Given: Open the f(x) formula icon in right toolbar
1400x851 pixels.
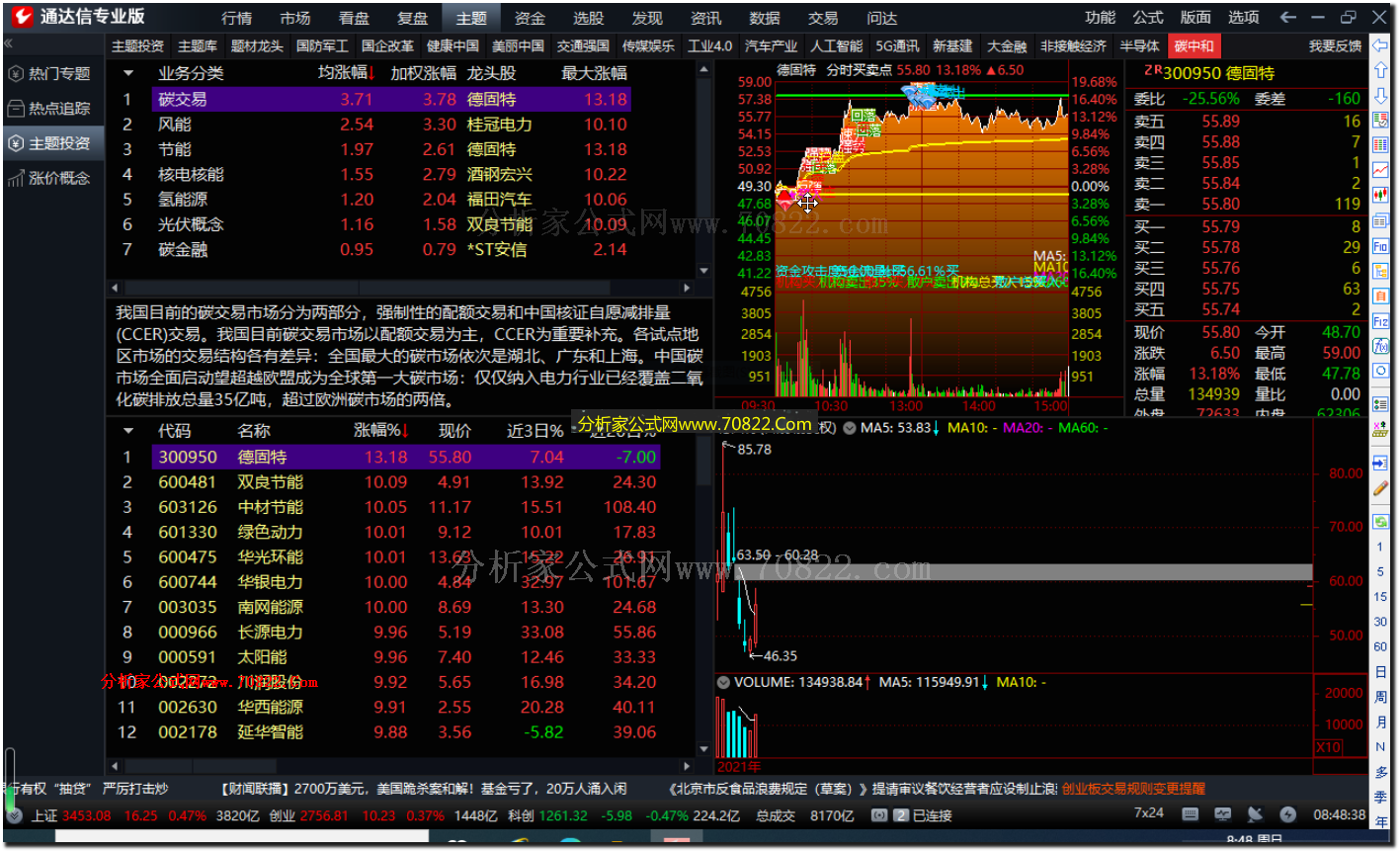Looking at the screenshot, I should [x=1380, y=346].
